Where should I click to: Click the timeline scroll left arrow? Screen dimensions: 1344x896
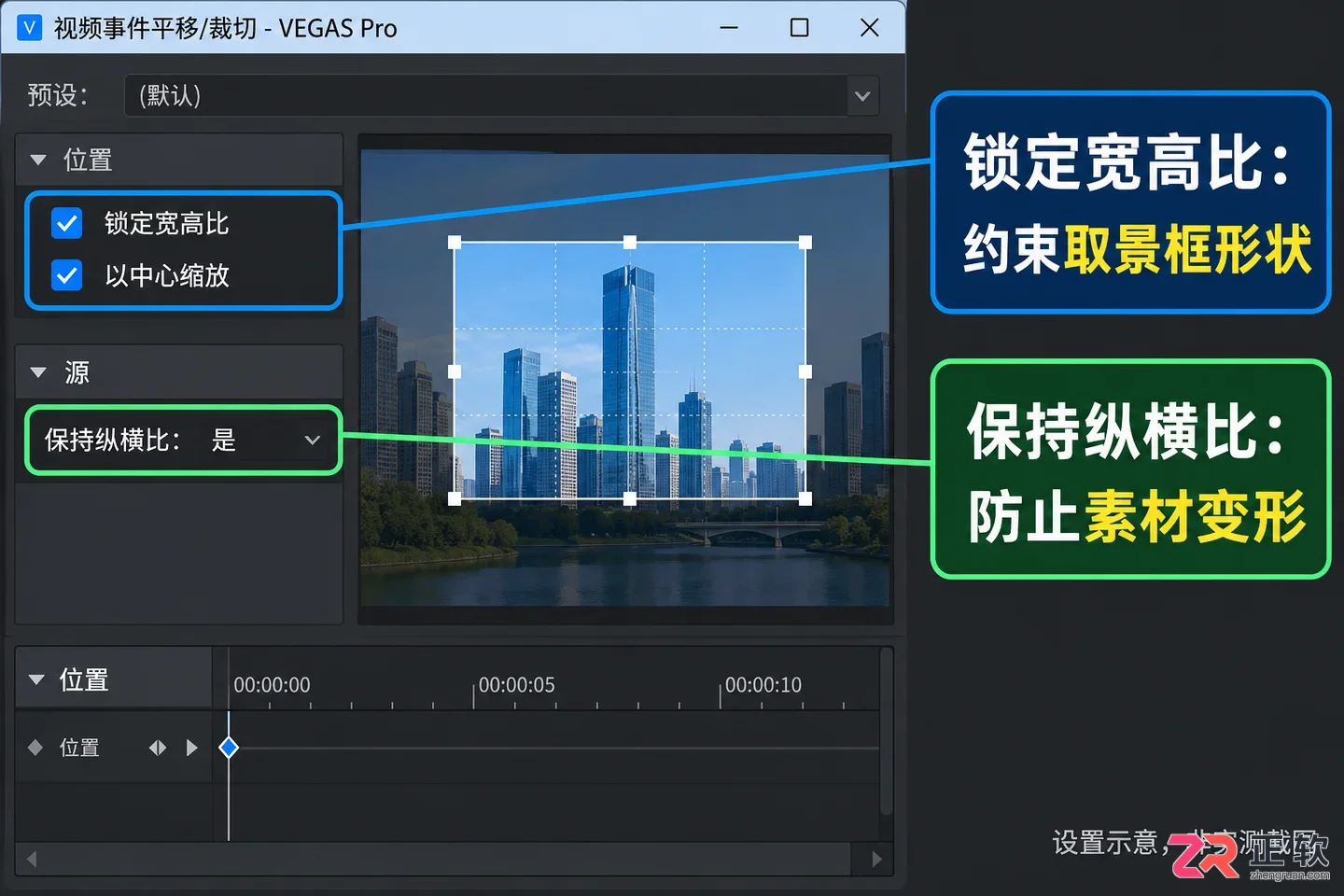(32, 859)
